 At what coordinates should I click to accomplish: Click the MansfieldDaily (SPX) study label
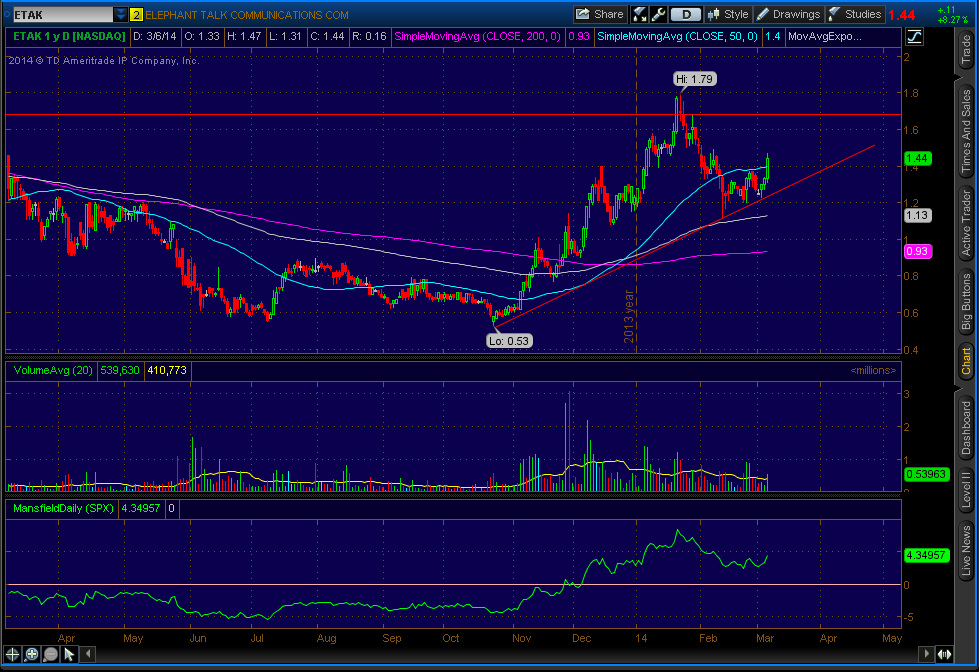click(63, 508)
